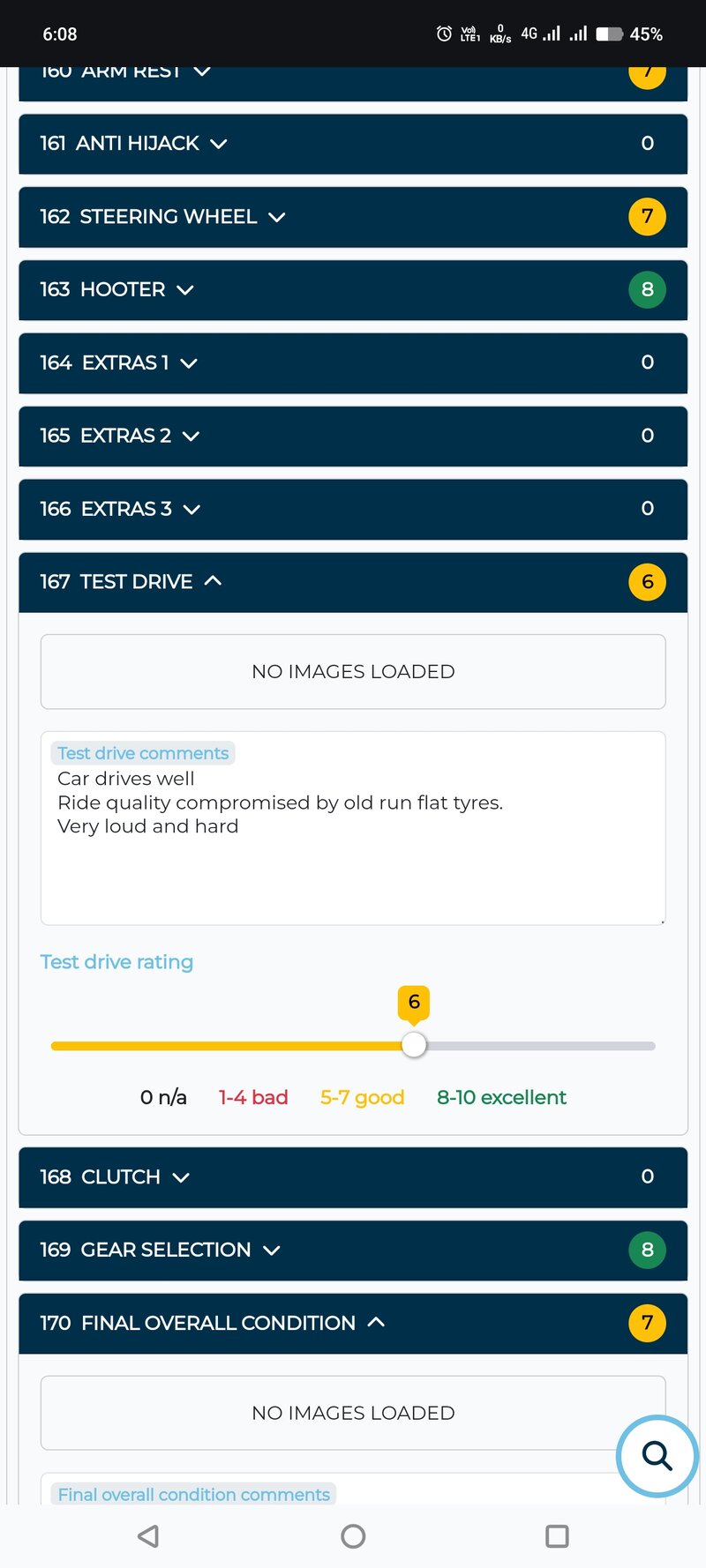
Task: Tap the Final Overall Condition No Images Loaded box
Action: [x=353, y=1413]
